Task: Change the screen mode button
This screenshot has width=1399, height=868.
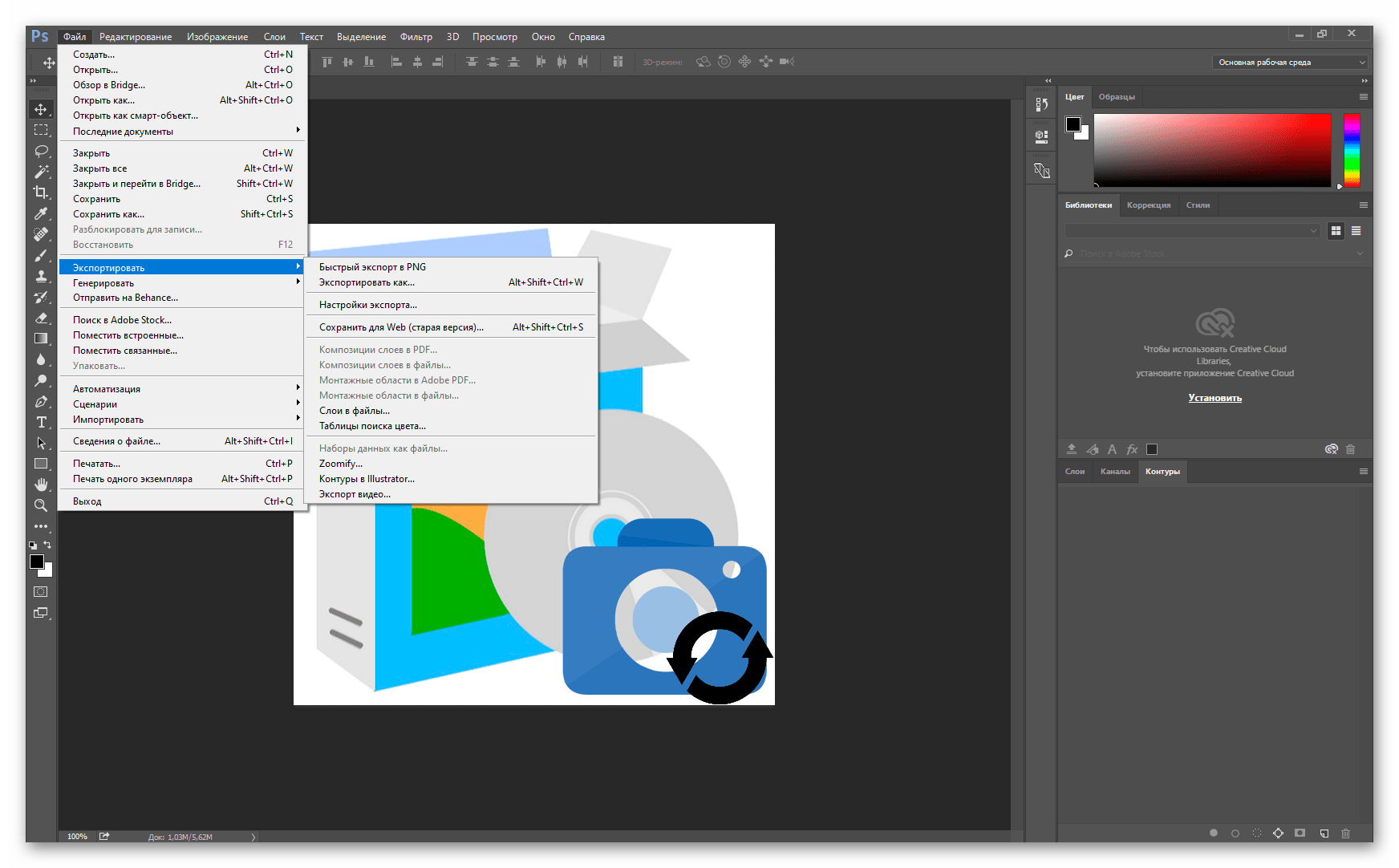Action: pos(41,613)
